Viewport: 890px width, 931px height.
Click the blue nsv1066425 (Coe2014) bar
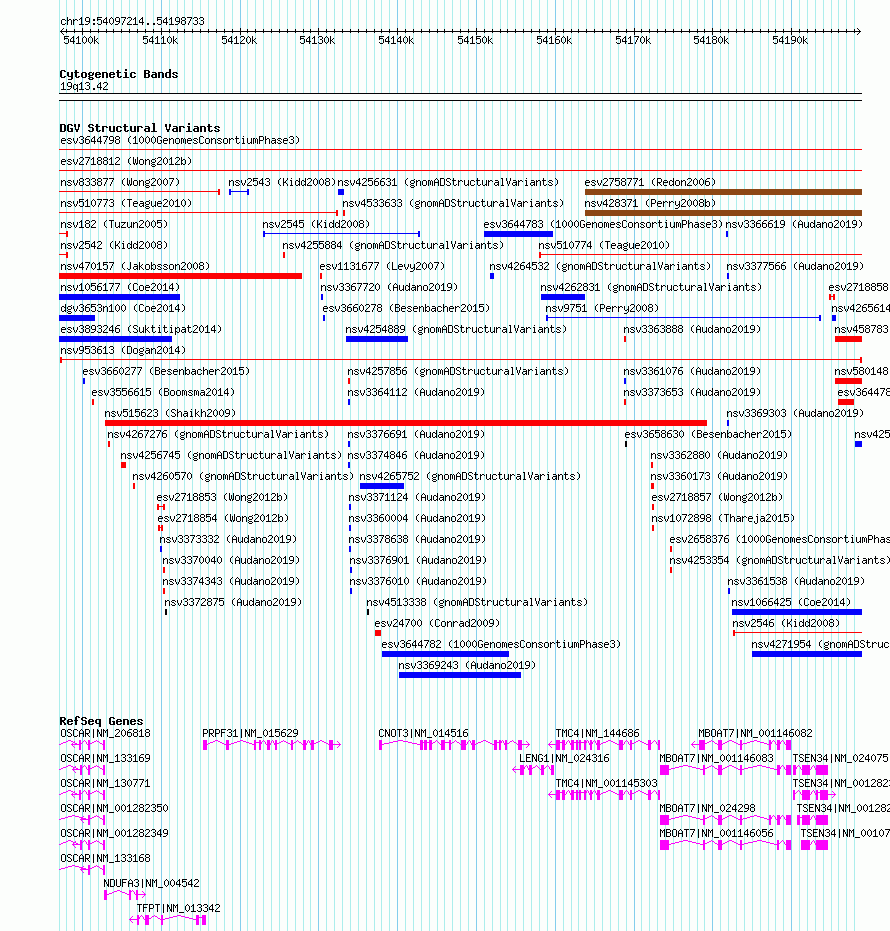797,612
